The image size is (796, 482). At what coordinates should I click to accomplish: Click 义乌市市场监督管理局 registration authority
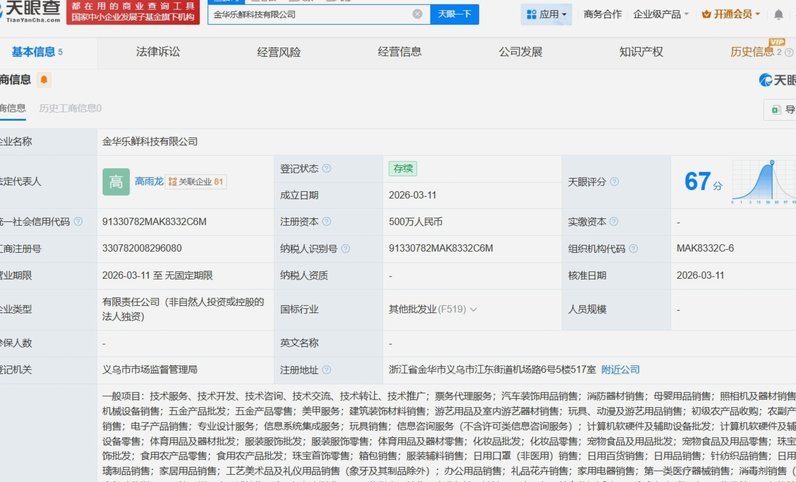[x=150, y=370]
